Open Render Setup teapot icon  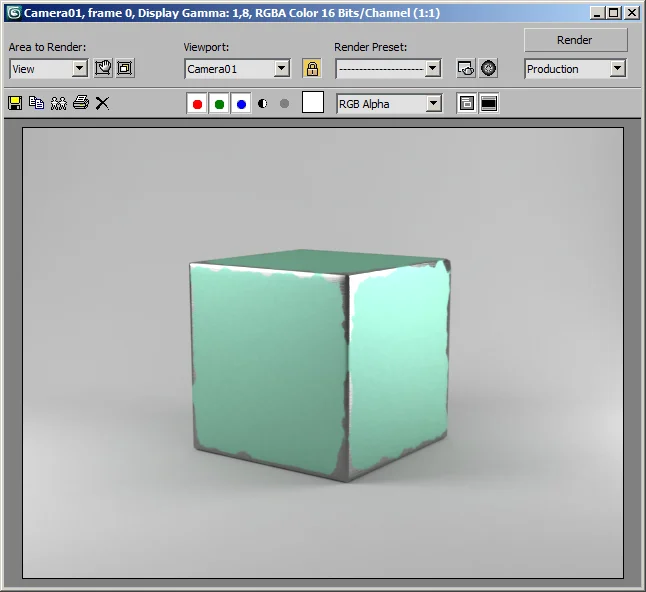click(466, 68)
